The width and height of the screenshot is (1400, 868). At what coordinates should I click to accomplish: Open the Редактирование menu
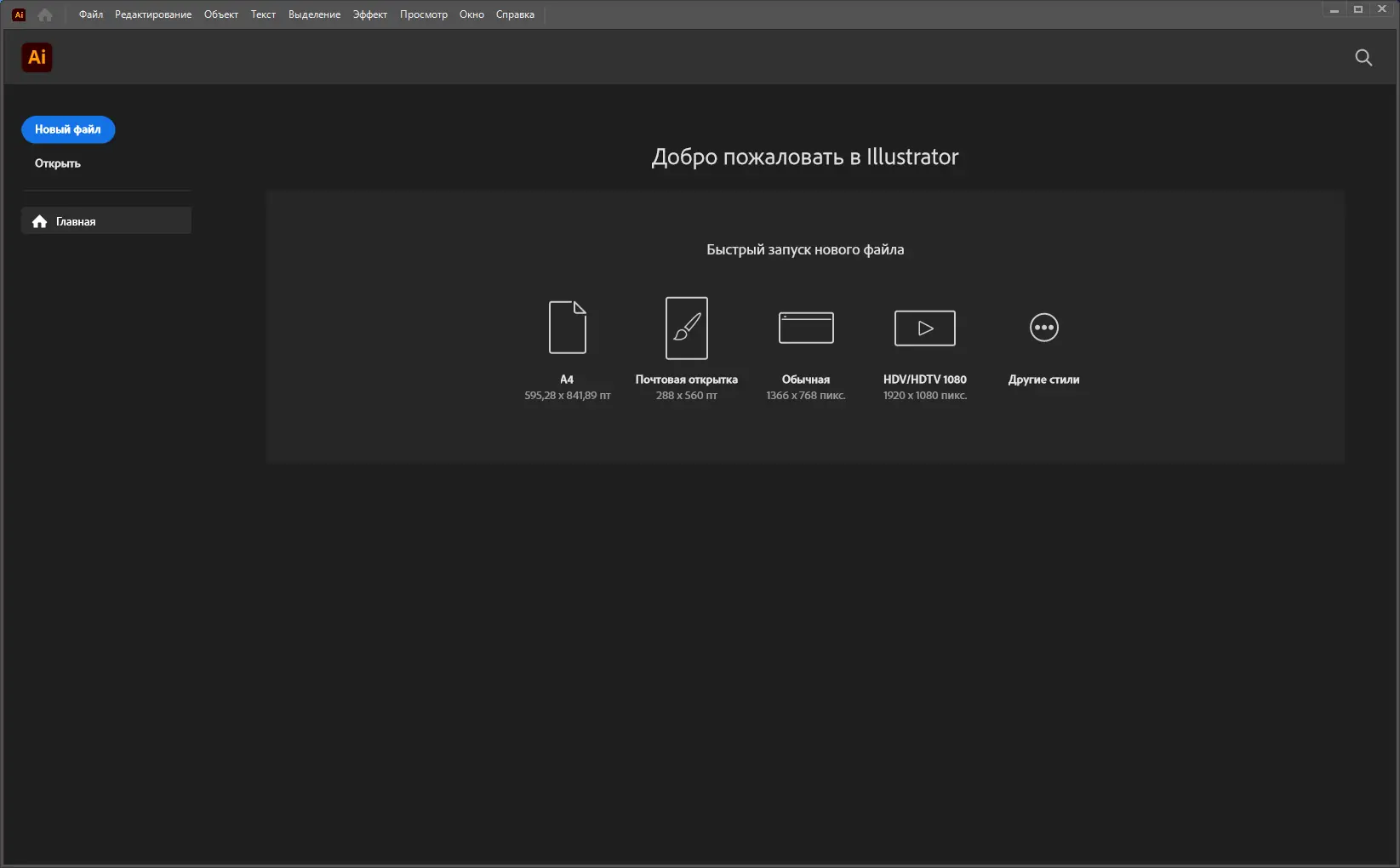point(152,14)
